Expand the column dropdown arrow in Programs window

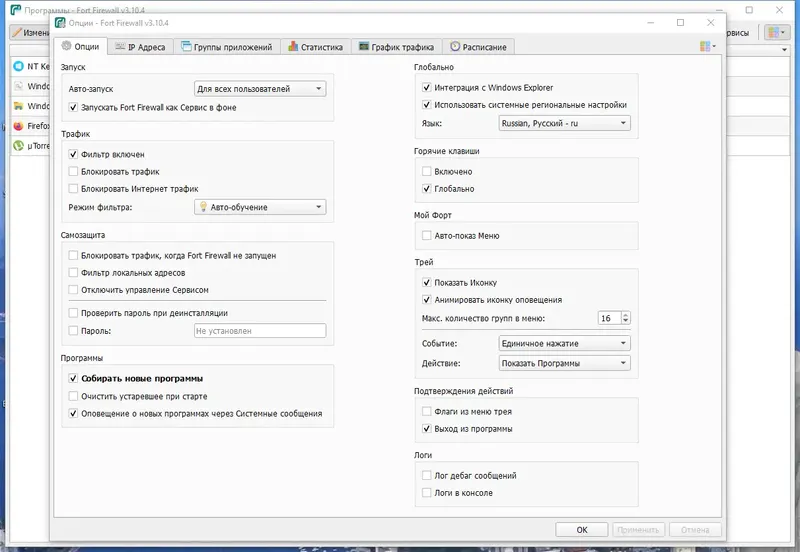pyautogui.click(x=784, y=49)
